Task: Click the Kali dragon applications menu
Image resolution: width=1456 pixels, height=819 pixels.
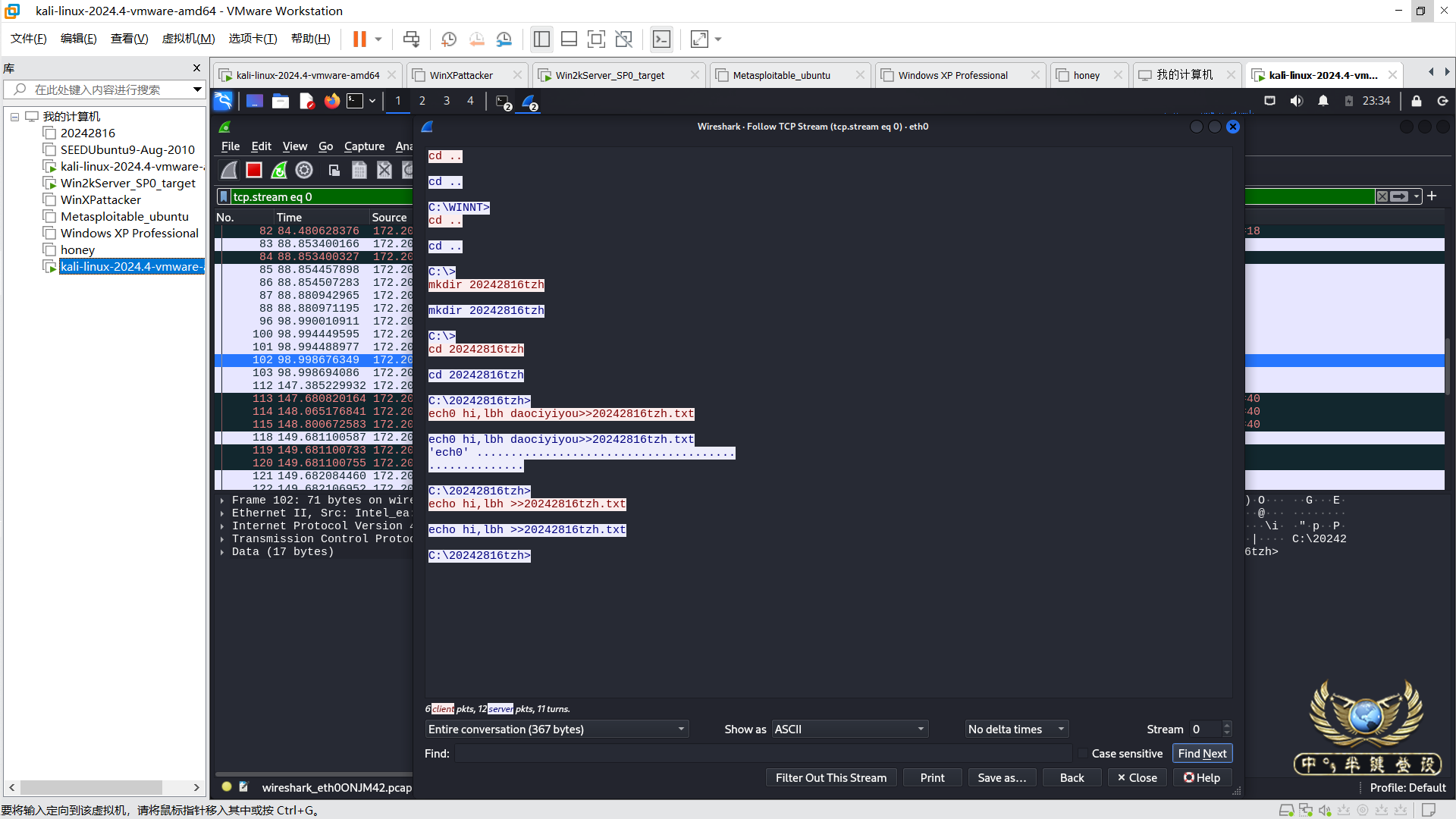Action: [x=223, y=101]
